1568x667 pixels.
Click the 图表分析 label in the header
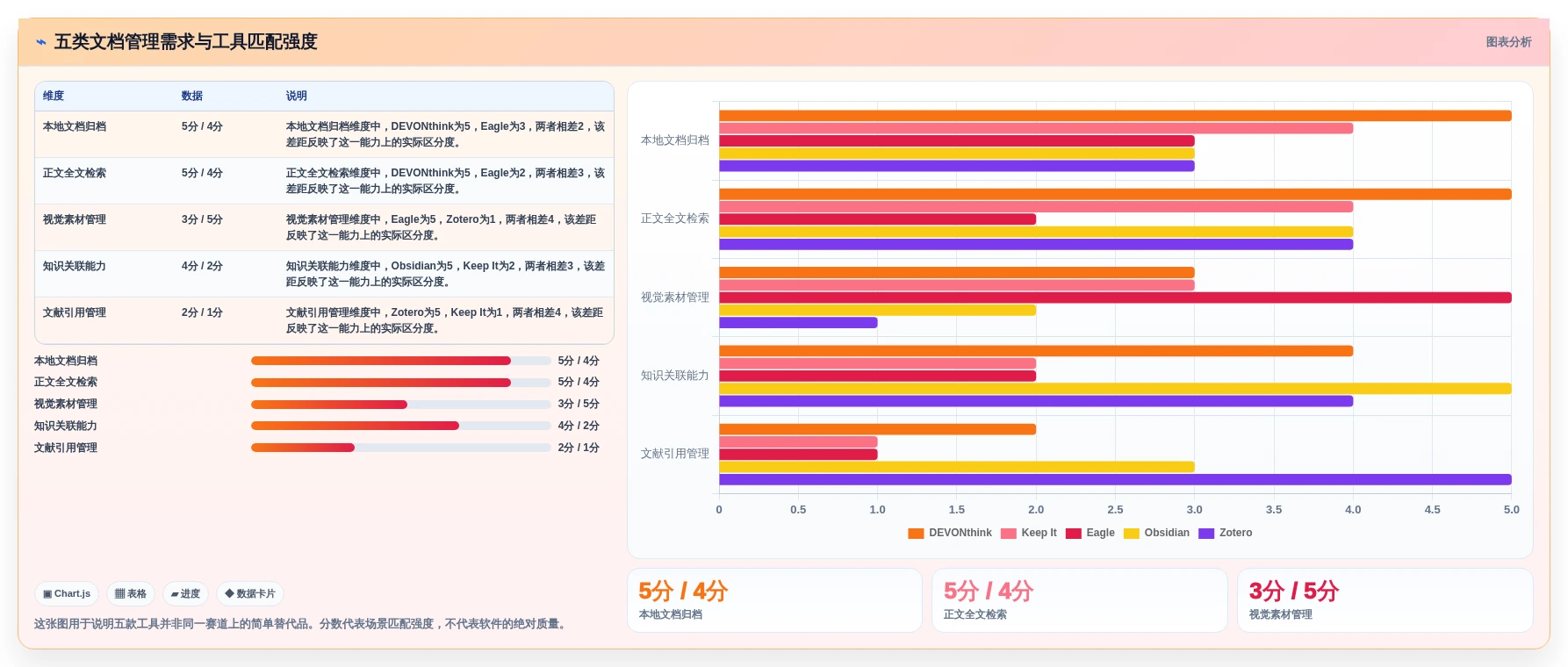(x=1508, y=42)
